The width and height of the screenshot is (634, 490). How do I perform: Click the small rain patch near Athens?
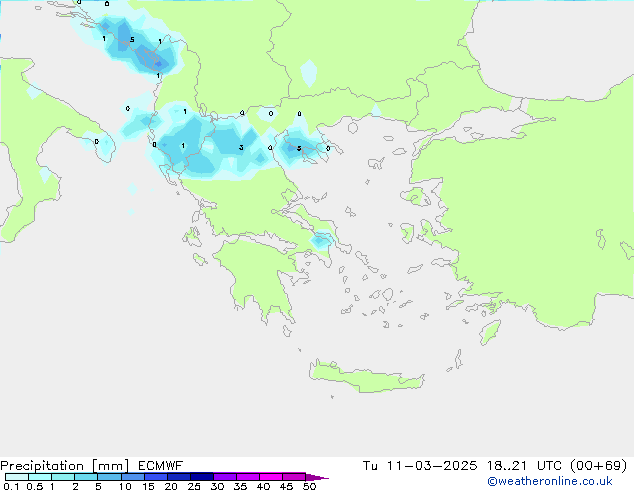tap(322, 239)
